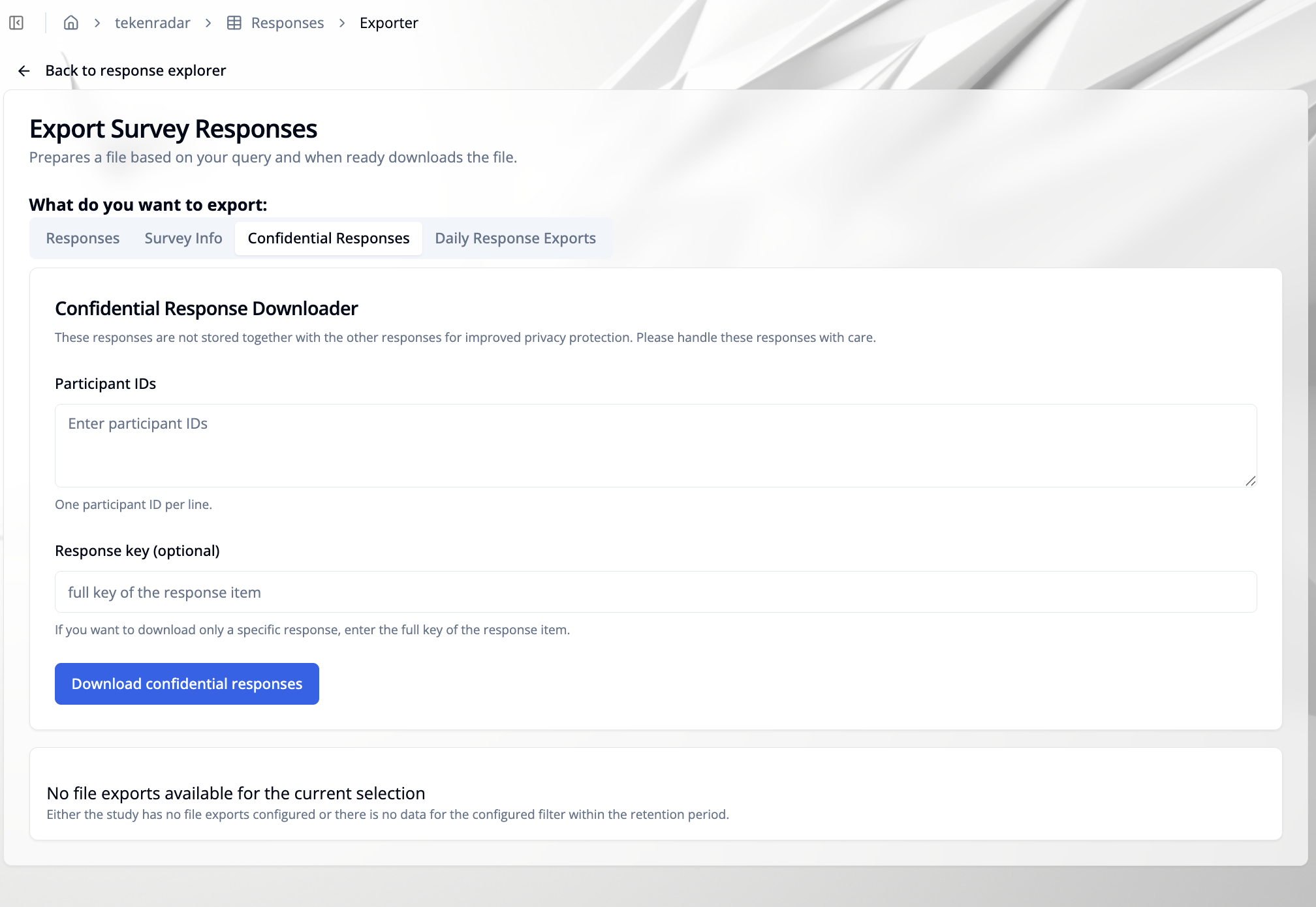
Task: Navigate to Responses via the breadcrumb
Action: pos(287,22)
